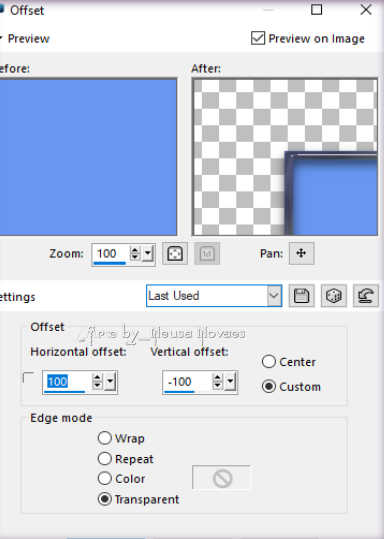Maximize the Offset dialog window
The height and width of the screenshot is (539, 384).
[x=316, y=10]
